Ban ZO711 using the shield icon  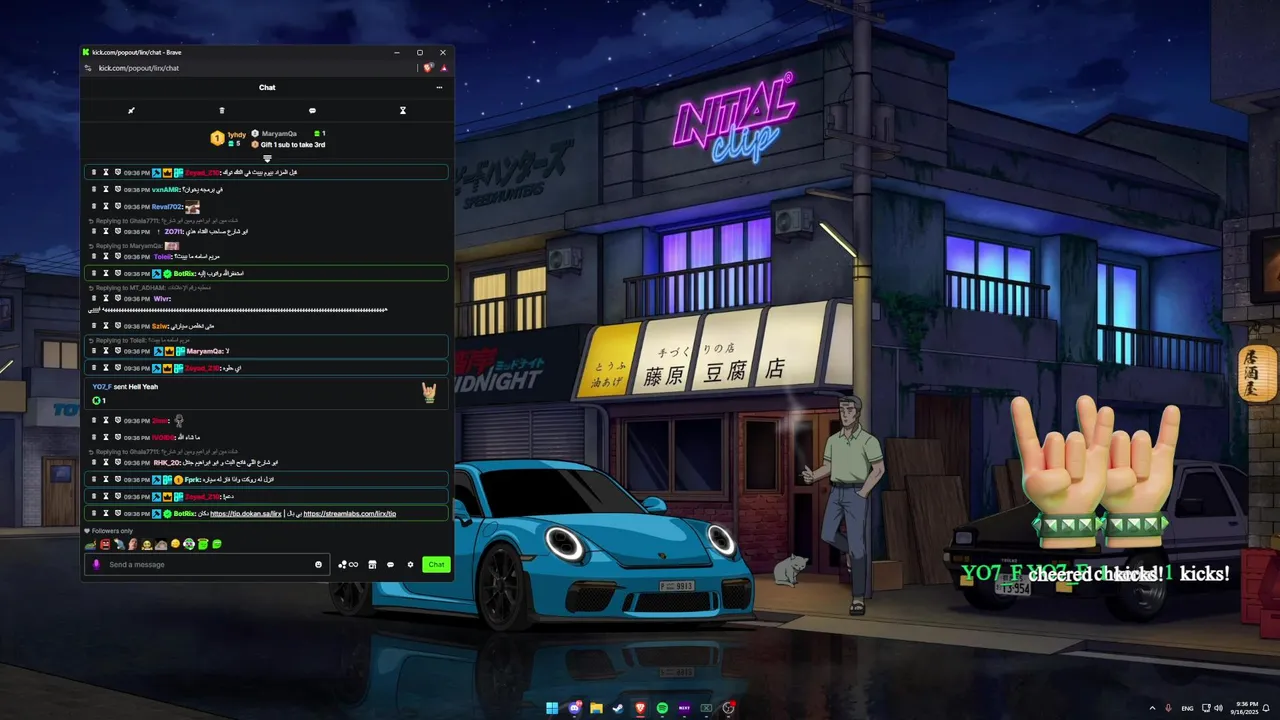117,231
